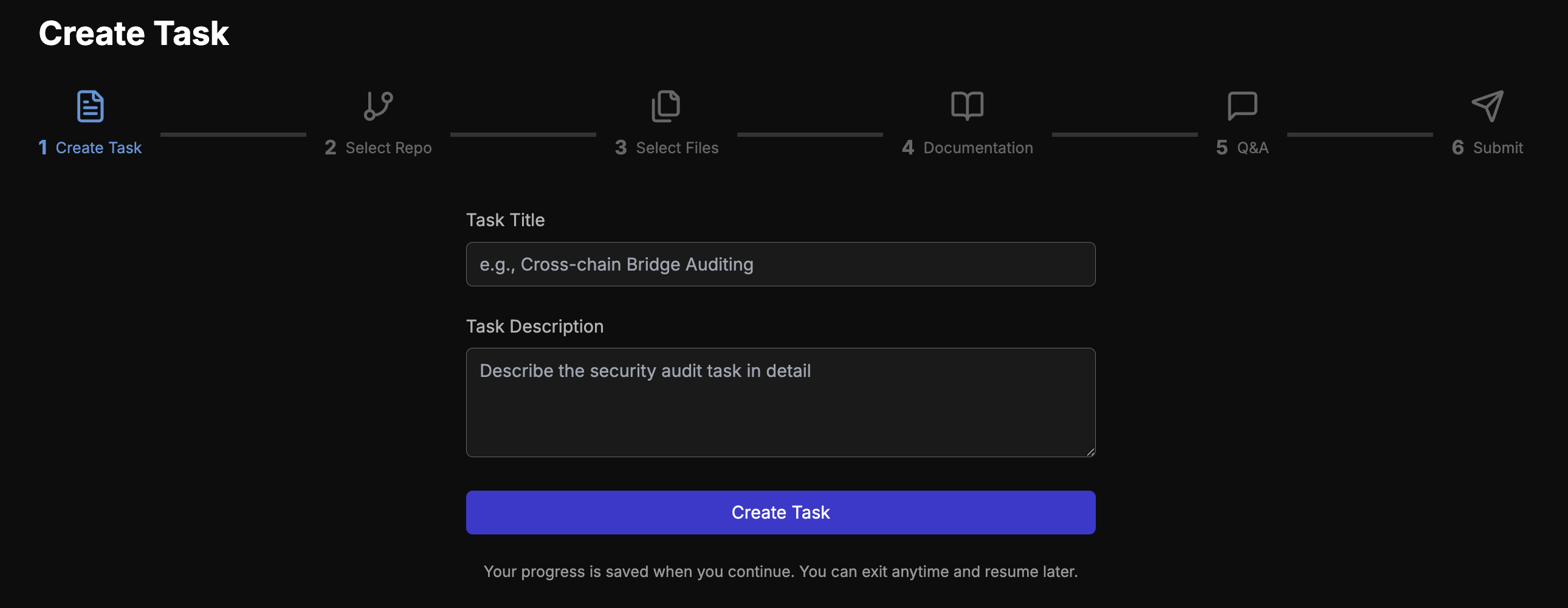Click the Documentation open-book icon
The height and width of the screenshot is (608, 1568).
coord(966,105)
